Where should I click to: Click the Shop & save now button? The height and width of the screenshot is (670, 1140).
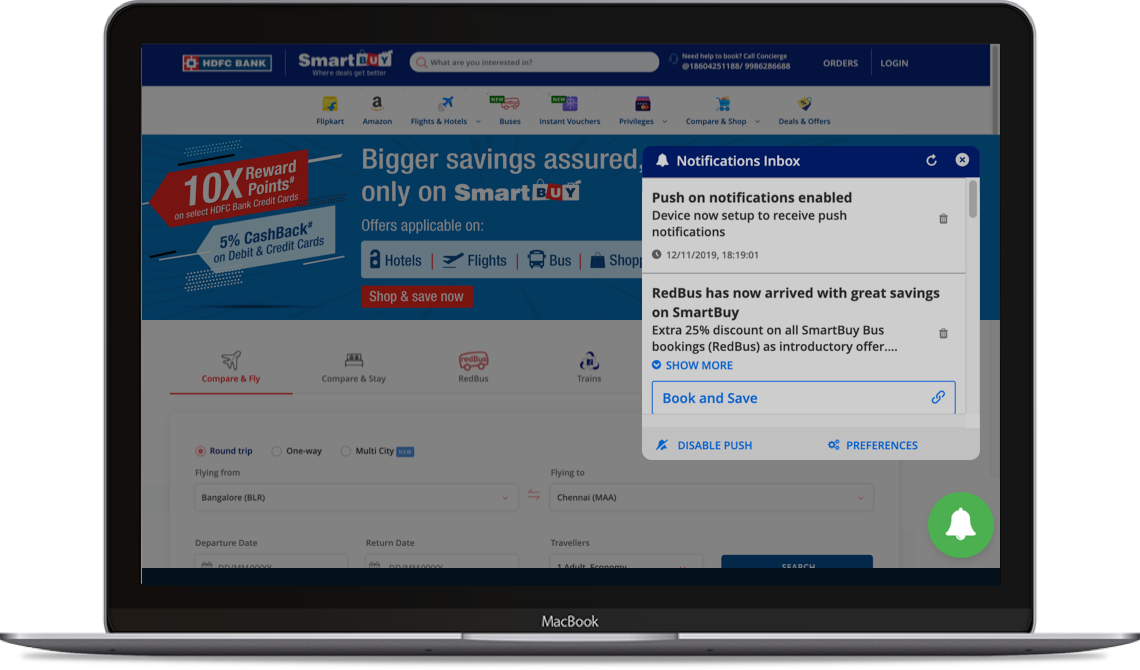[417, 296]
